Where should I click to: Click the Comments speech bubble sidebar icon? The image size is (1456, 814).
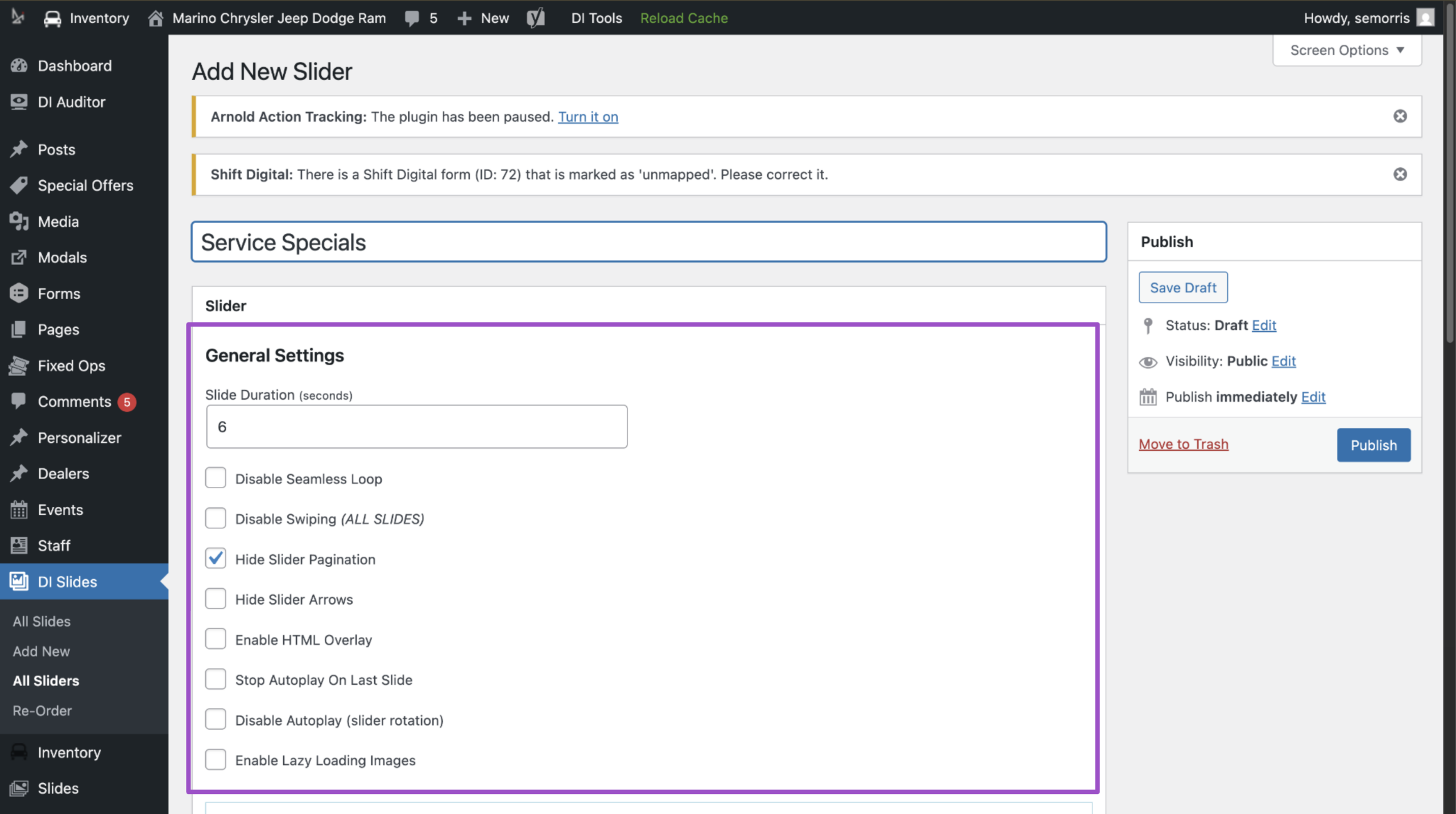(19, 400)
